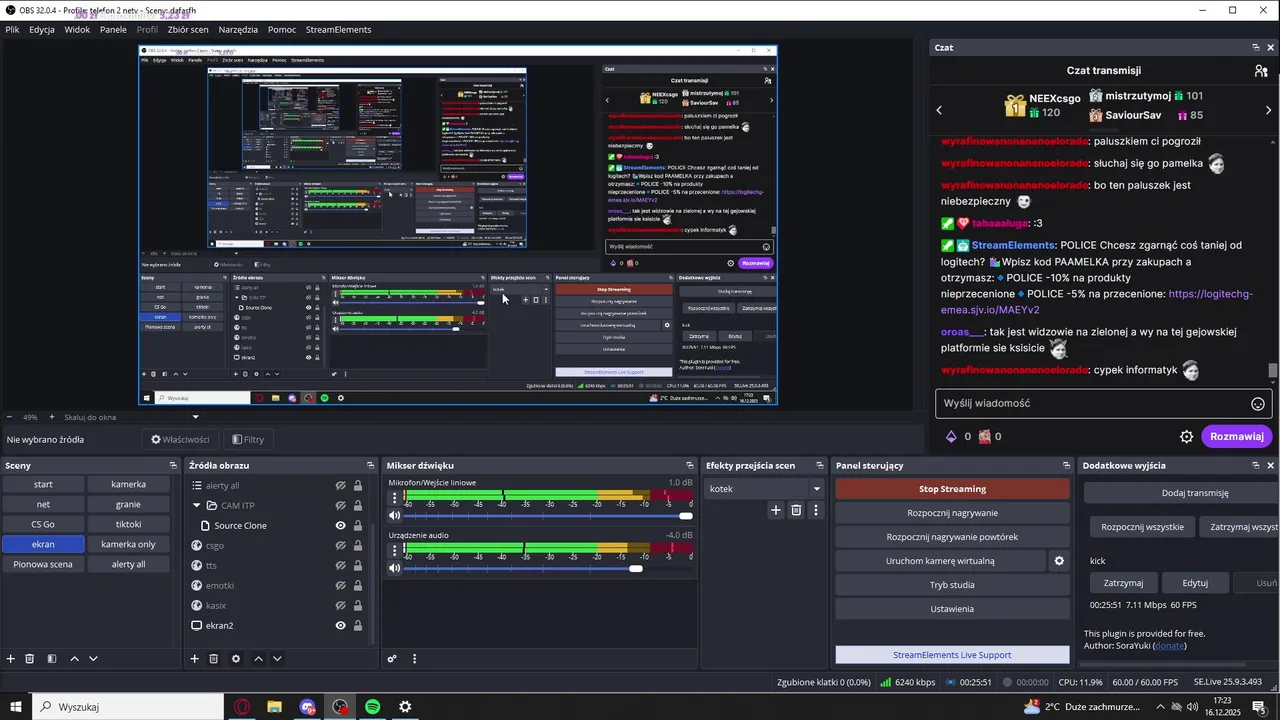The image size is (1280, 720).
Task: Click Wyszukaj taskbar search box
Action: click(127, 707)
